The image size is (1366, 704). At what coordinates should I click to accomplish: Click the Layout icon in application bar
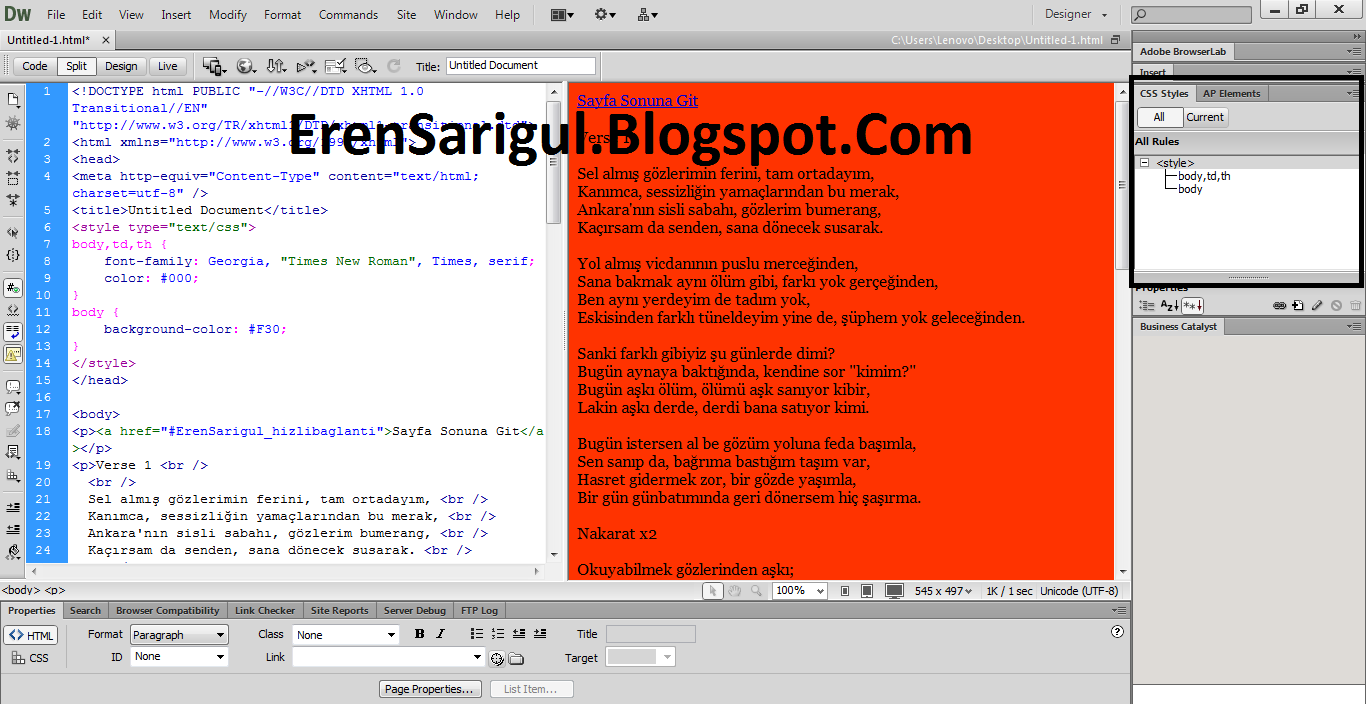point(562,14)
